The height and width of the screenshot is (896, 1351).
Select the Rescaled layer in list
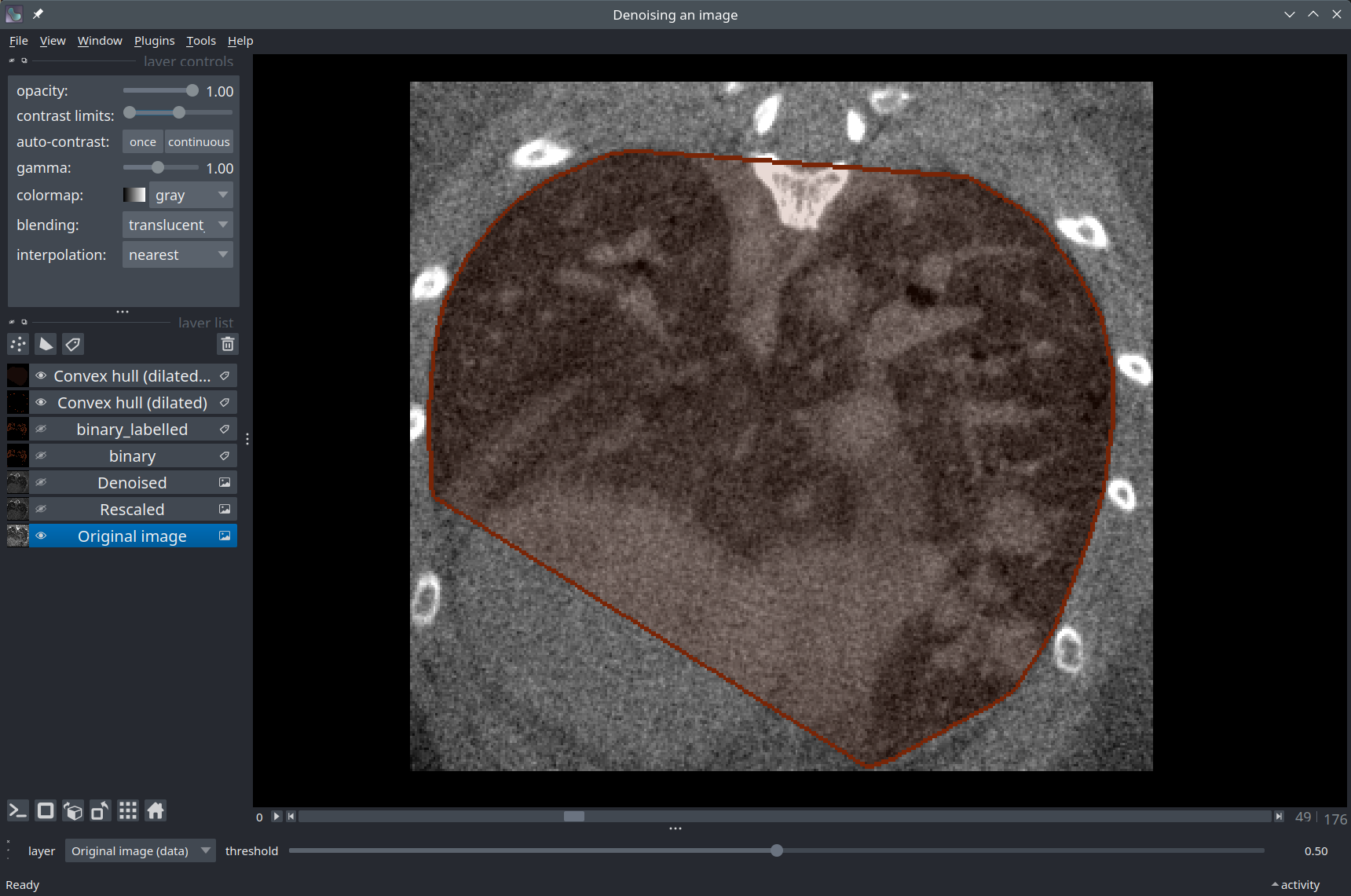coord(132,510)
